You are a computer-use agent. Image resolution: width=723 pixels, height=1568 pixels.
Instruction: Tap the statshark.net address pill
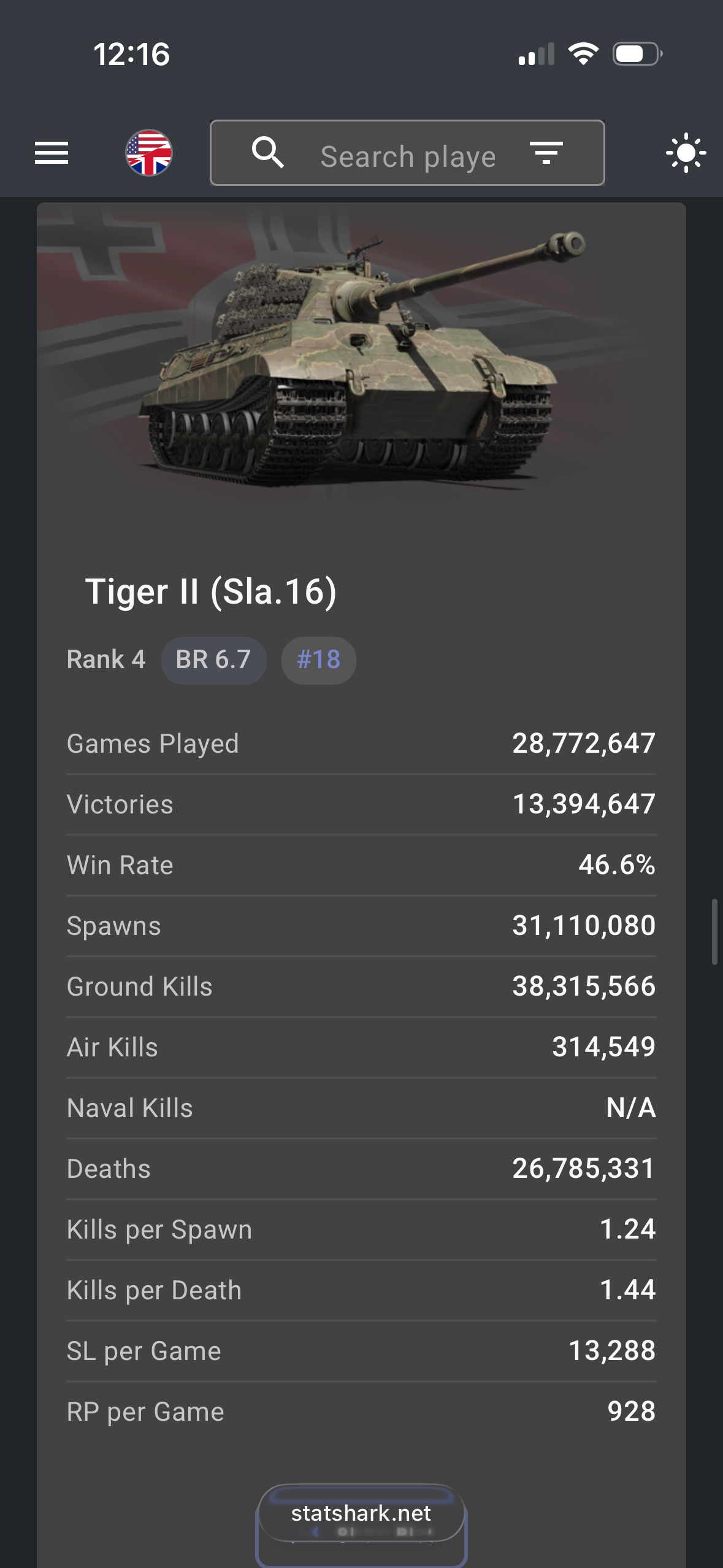361,1513
